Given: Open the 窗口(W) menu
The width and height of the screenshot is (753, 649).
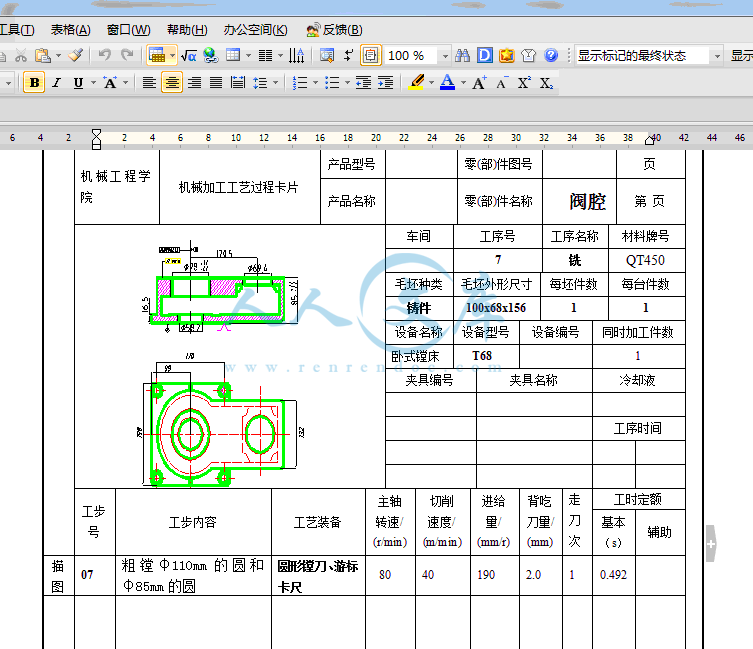Looking at the screenshot, I should click(x=128, y=30).
